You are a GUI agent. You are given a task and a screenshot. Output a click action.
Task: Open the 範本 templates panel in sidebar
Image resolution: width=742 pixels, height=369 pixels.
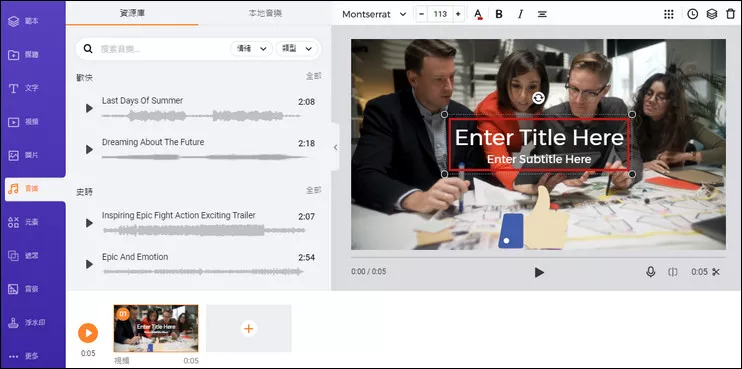(24, 21)
